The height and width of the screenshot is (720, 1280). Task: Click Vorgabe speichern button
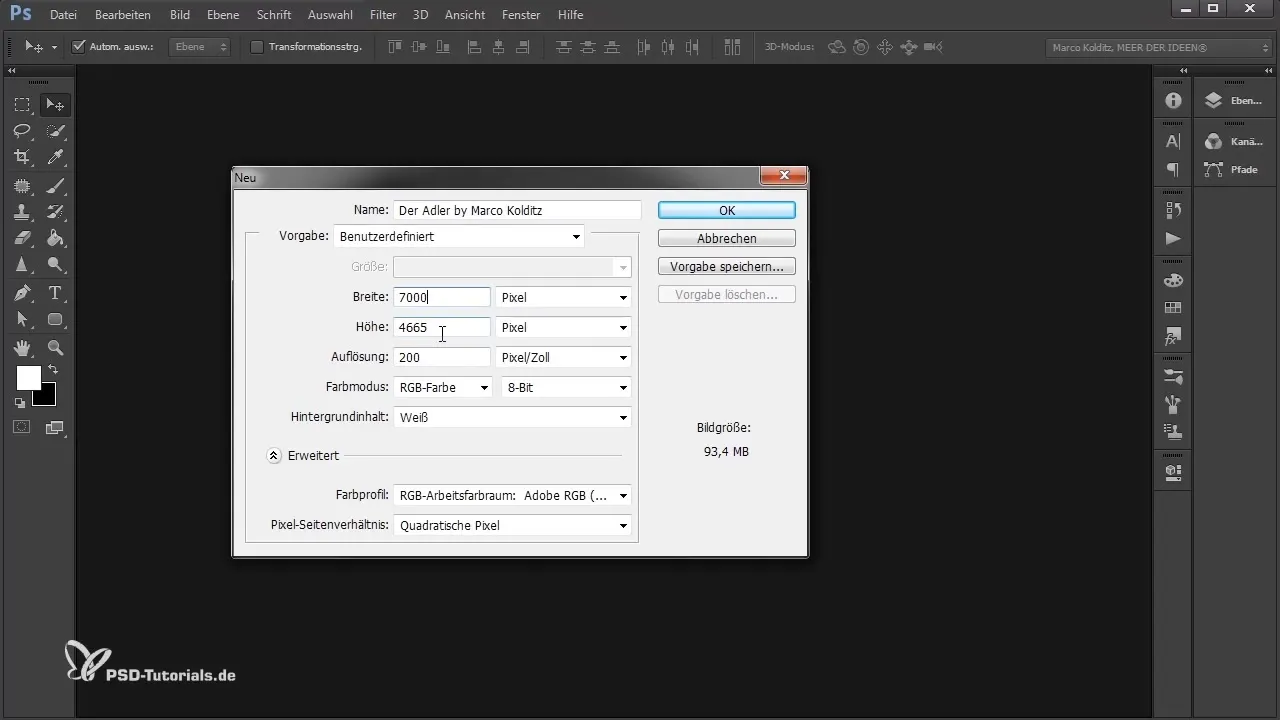[x=727, y=266]
